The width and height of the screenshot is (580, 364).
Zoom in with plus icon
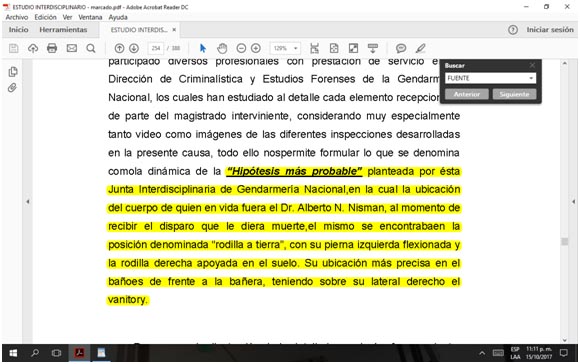256,48
